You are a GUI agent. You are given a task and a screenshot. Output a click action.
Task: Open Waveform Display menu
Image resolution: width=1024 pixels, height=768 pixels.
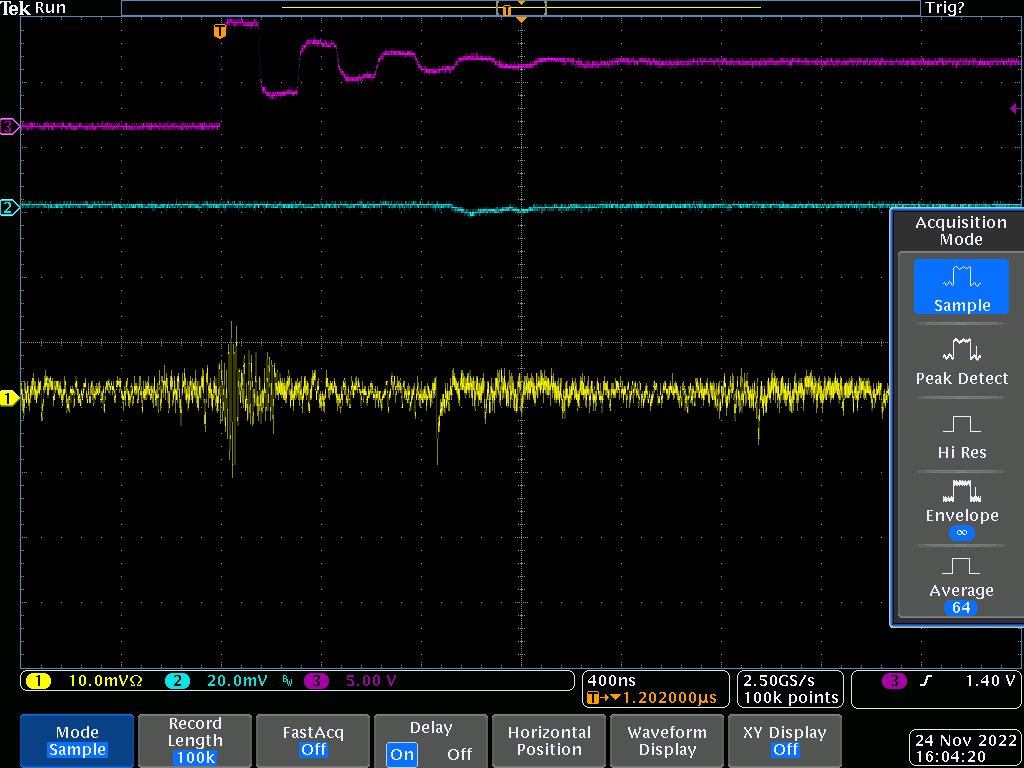point(667,741)
